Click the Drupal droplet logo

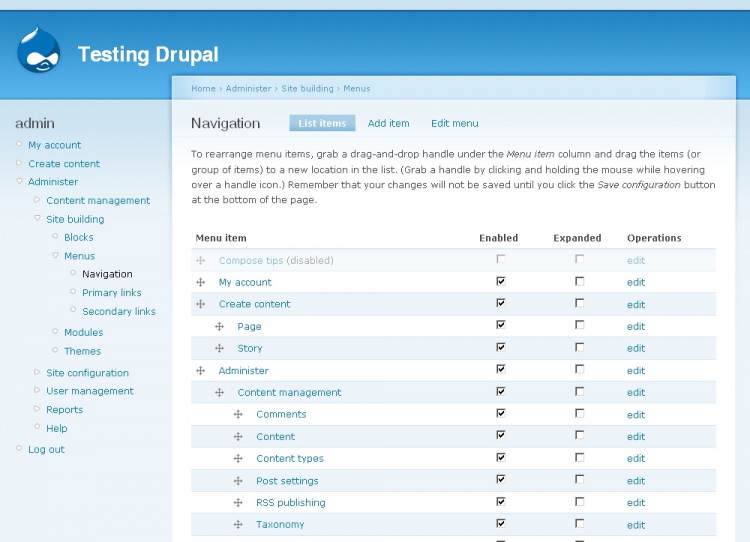pos(39,51)
